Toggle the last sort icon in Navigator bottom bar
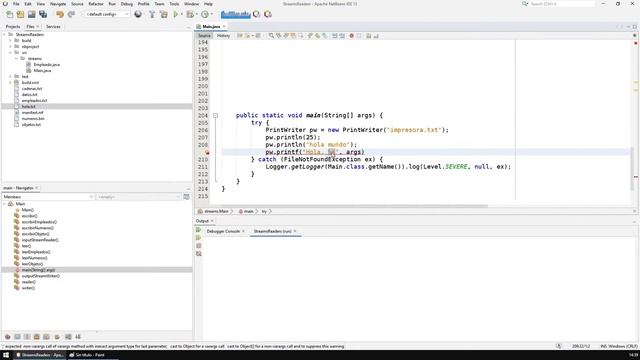 tap(78, 337)
